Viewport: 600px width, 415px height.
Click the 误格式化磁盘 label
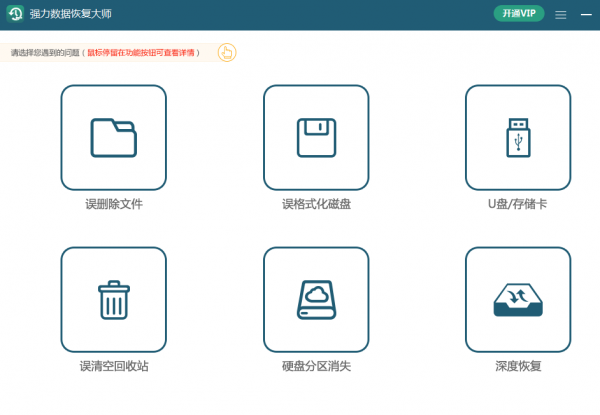(316, 204)
